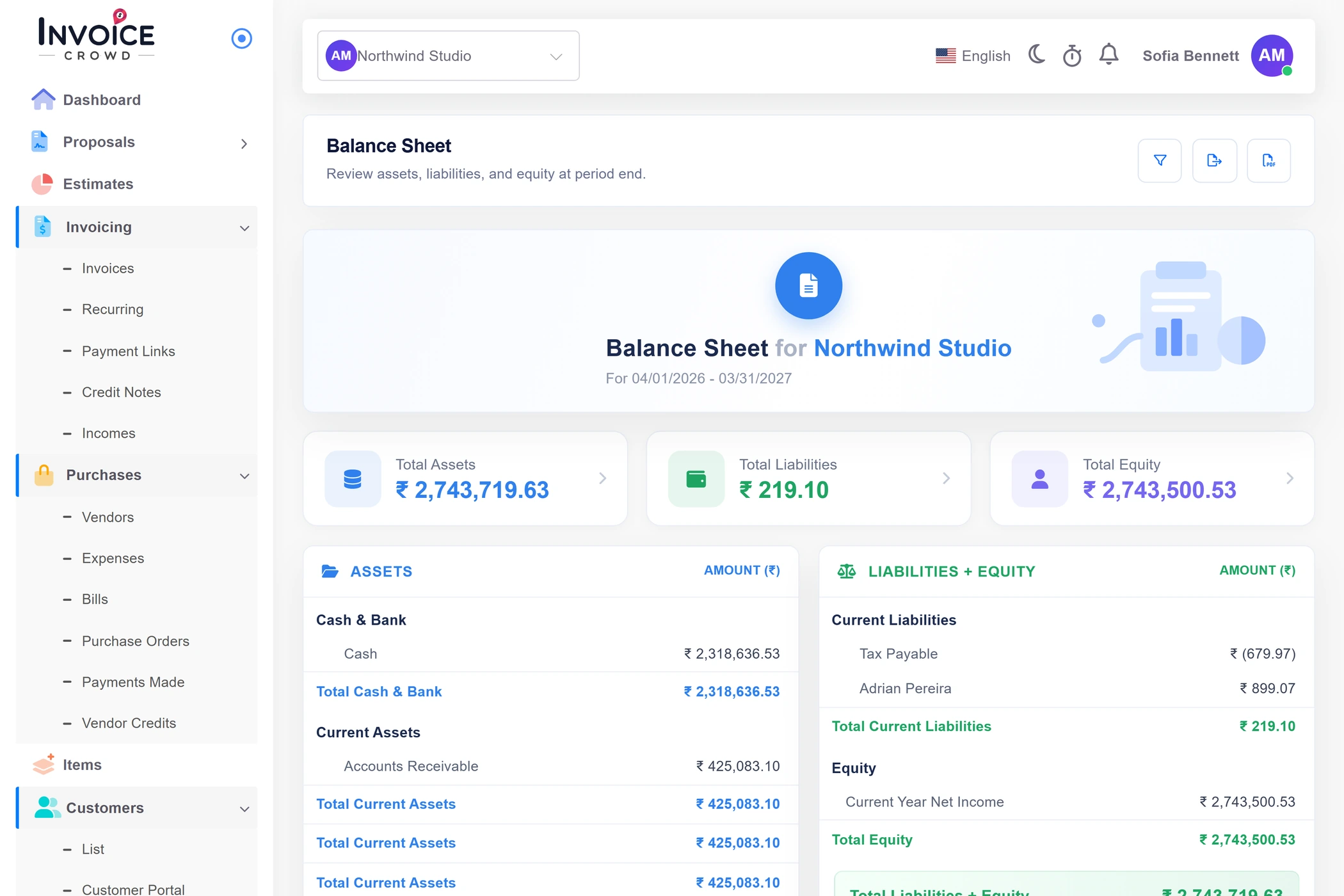The width and height of the screenshot is (1344, 896).
Task: Click the US flag language icon
Action: 945,56
